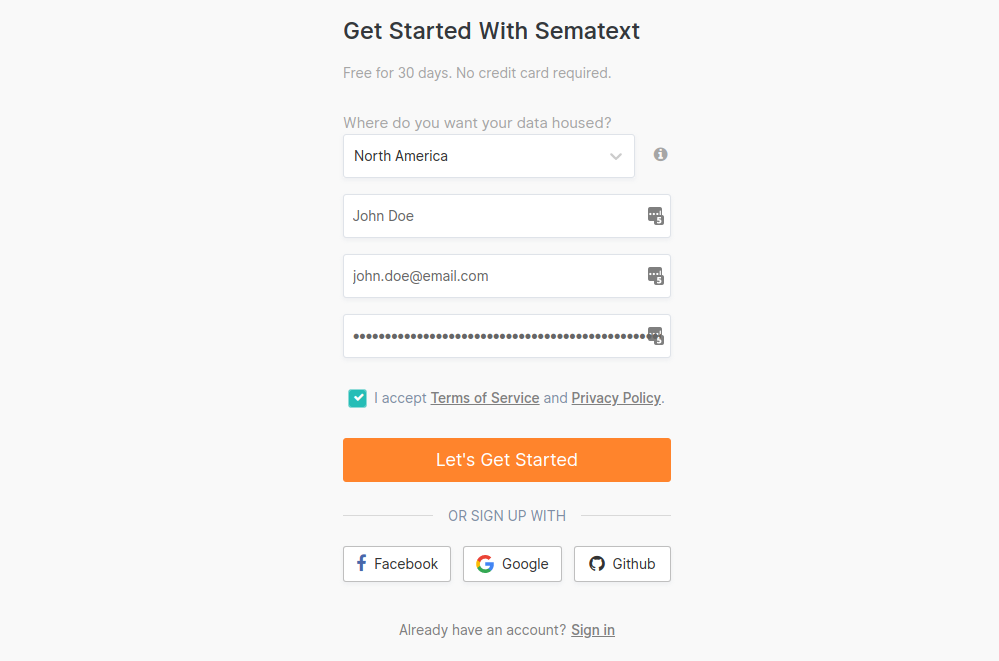The image size is (999, 661).
Task: Click Let's Get Started button
Action: click(x=507, y=460)
